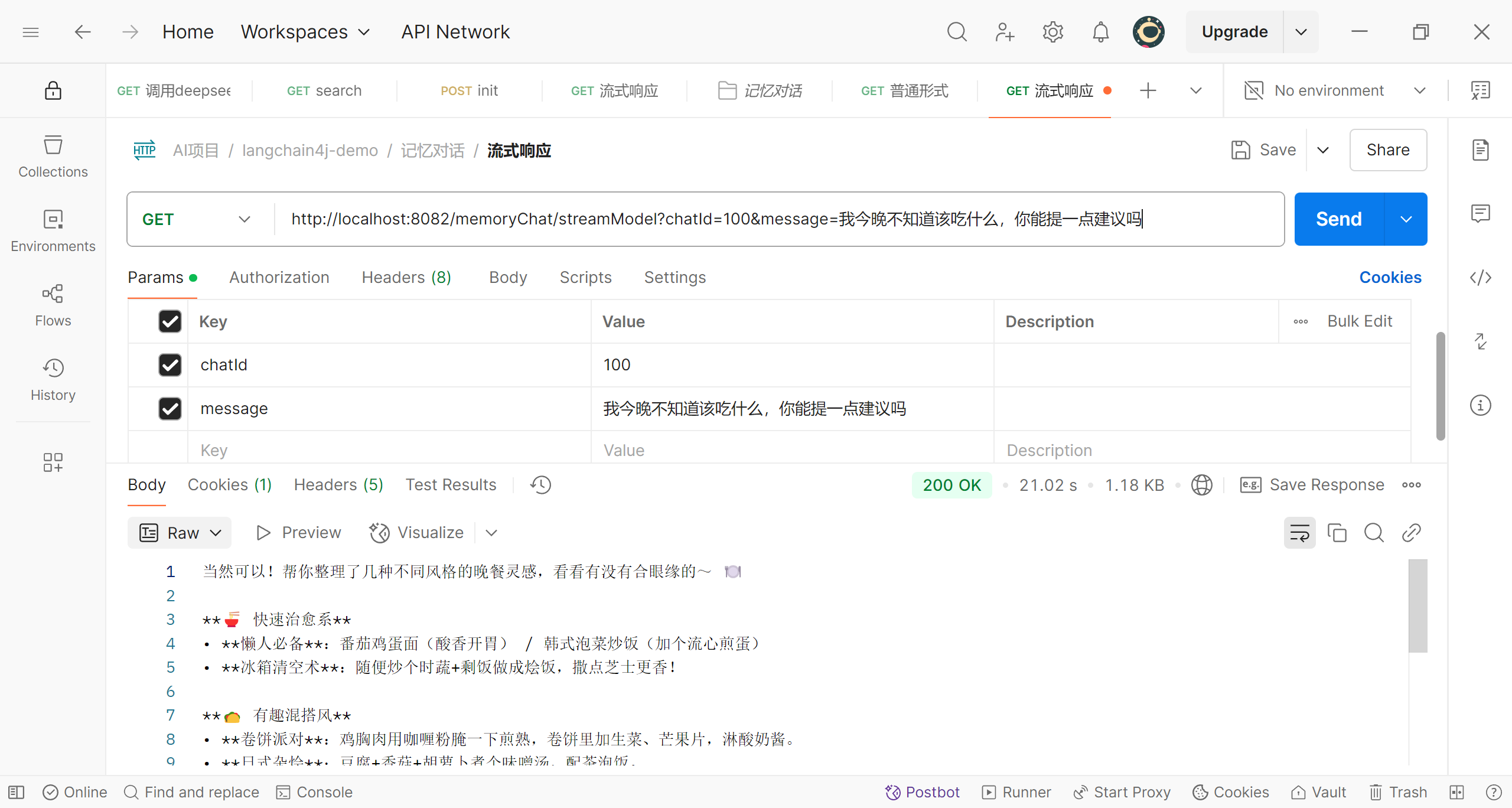Image resolution: width=1512 pixels, height=808 pixels.
Task: Open the Cookies link
Action: click(x=1390, y=278)
